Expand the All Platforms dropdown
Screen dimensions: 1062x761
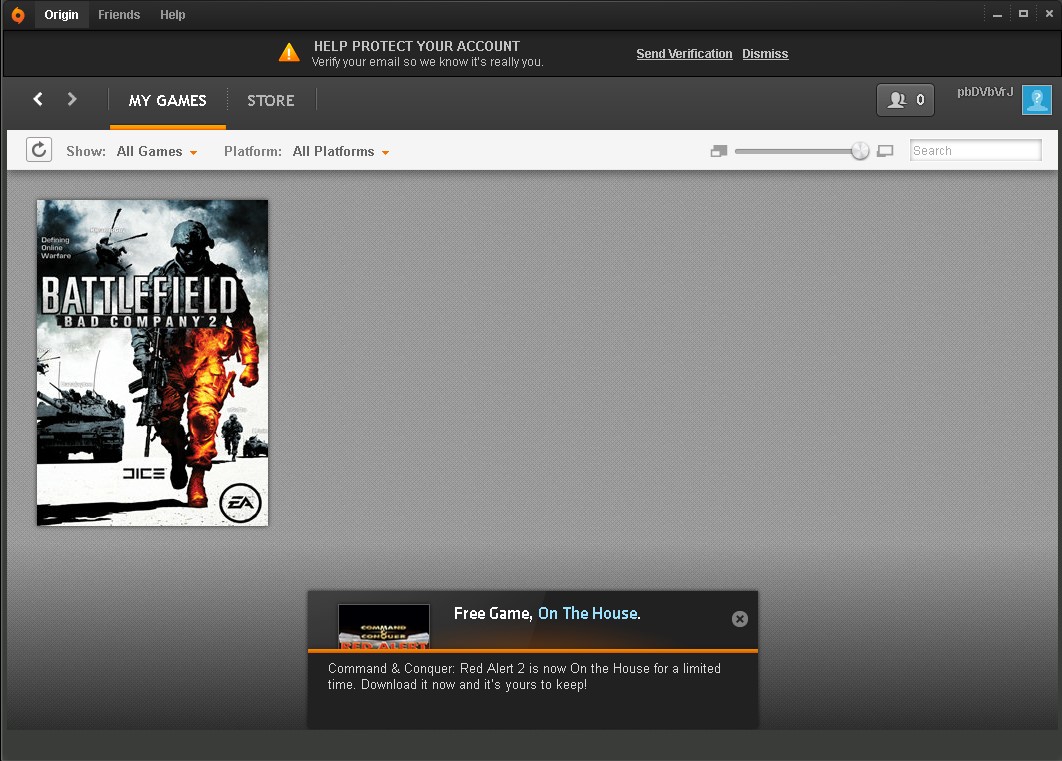pos(341,152)
